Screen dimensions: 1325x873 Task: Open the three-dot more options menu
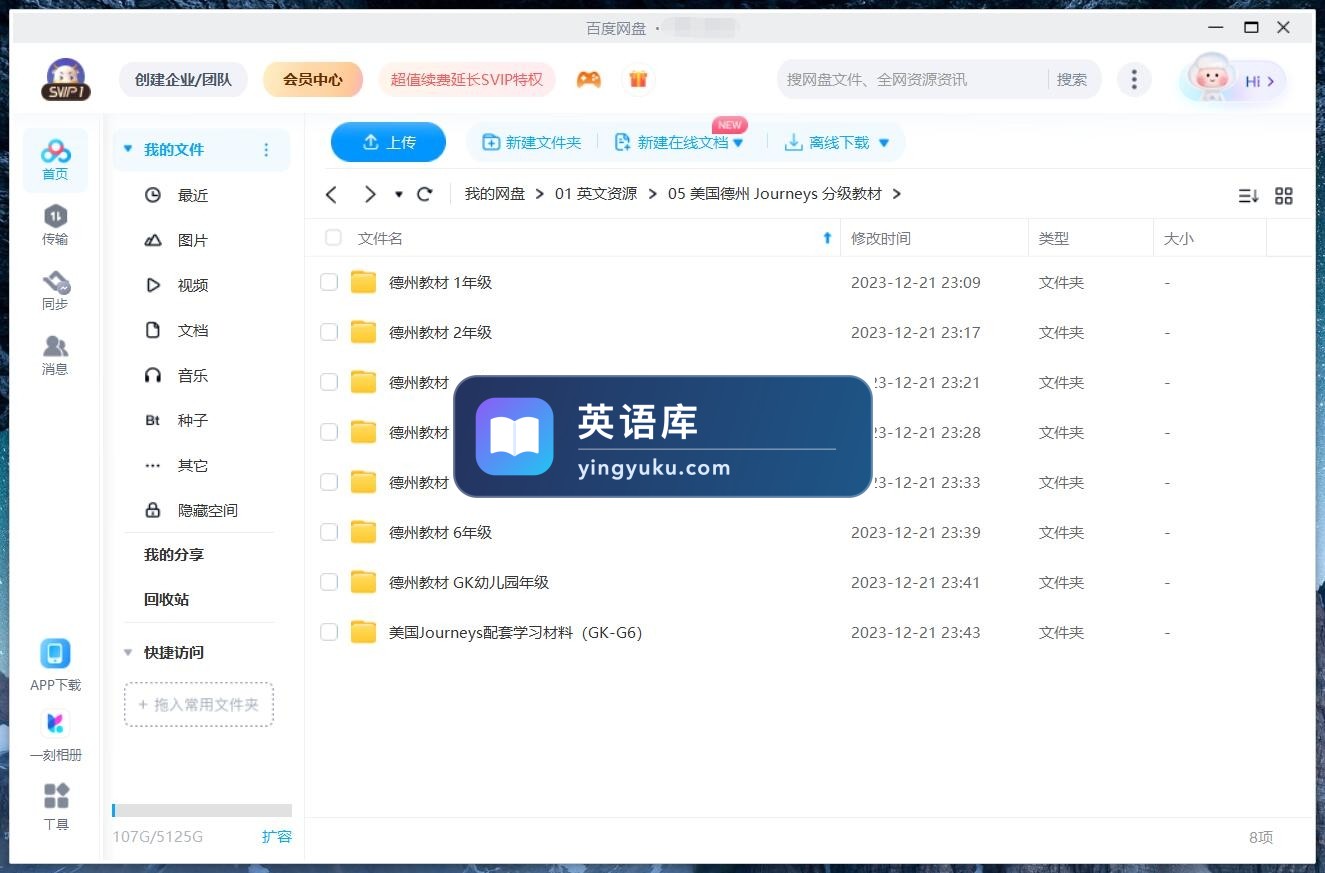tap(1133, 79)
